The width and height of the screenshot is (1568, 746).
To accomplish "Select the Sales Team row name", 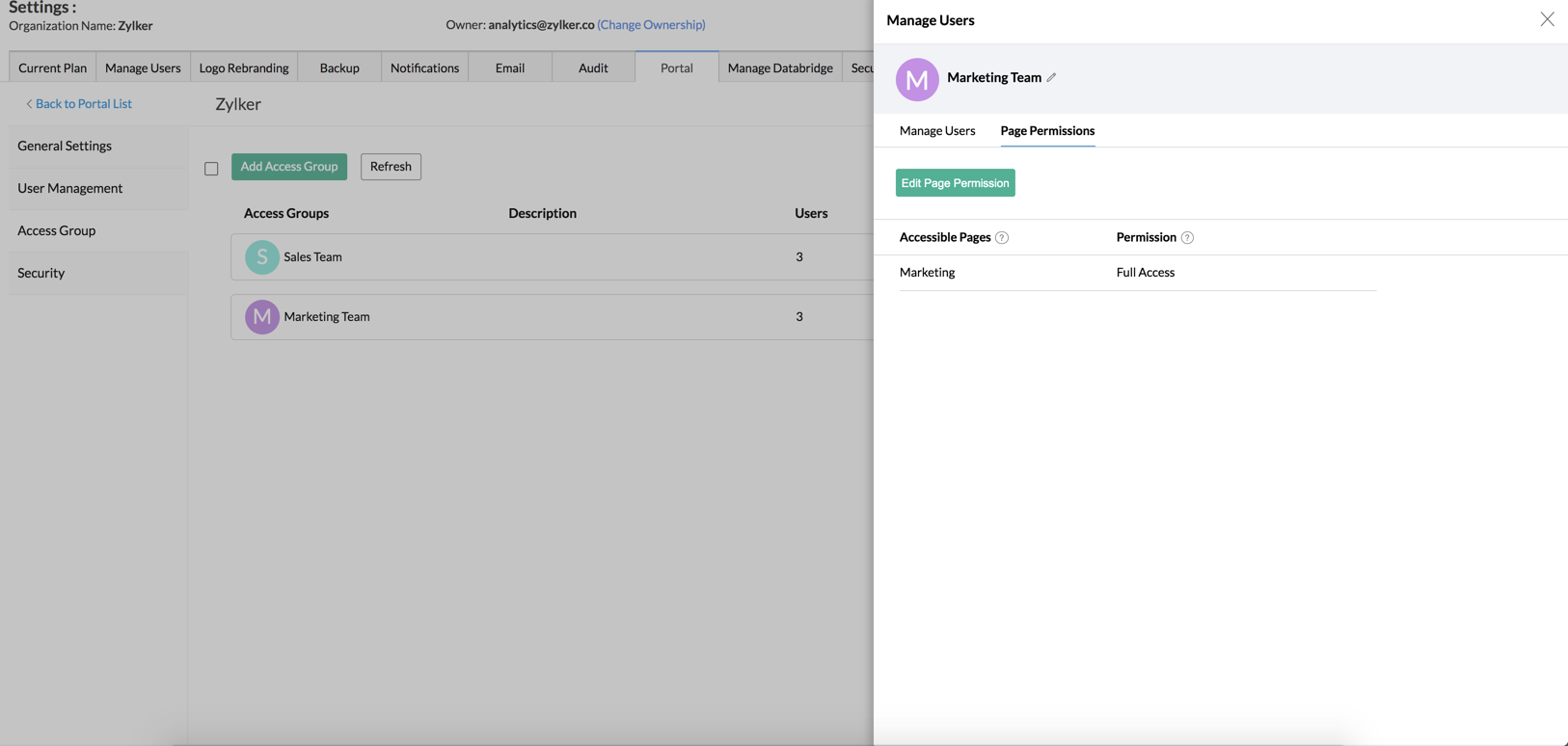I will pyautogui.click(x=312, y=257).
